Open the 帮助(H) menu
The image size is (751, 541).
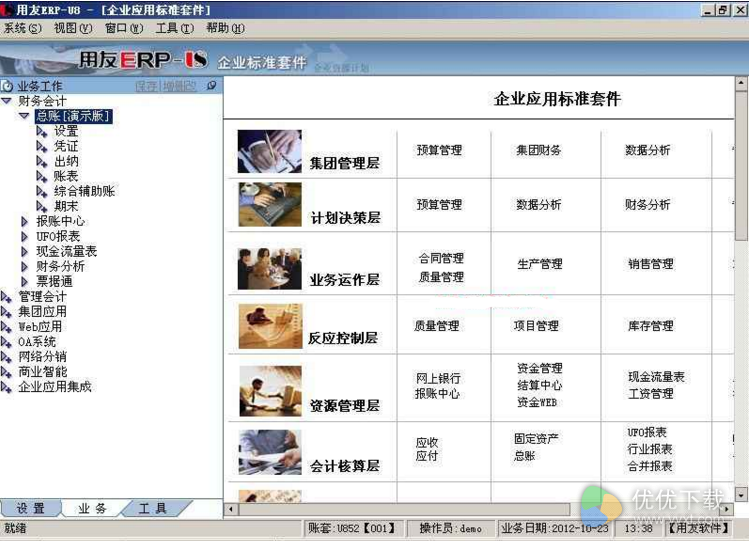[x=226, y=28]
